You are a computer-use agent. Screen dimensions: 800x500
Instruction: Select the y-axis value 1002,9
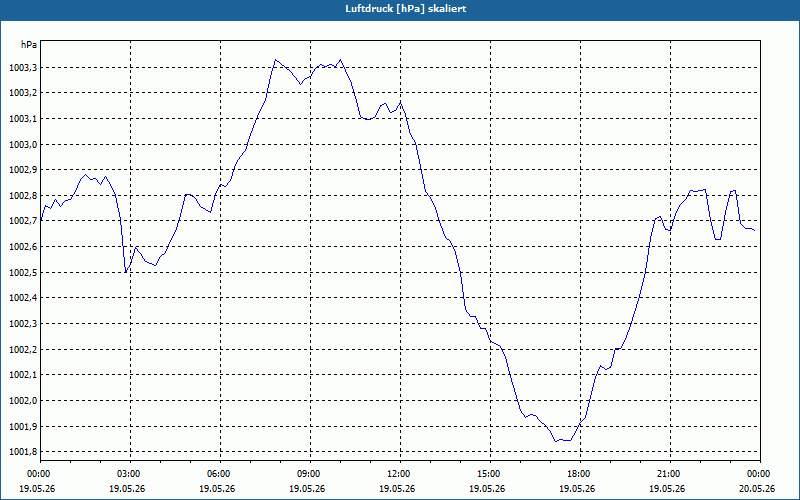tap(23, 170)
